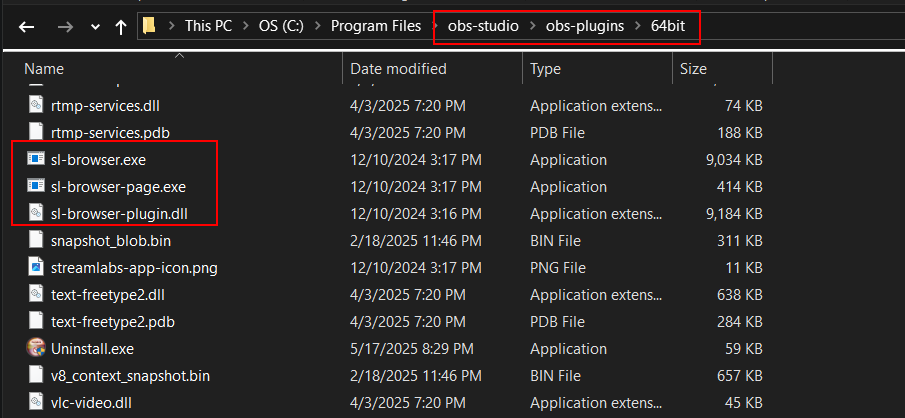Navigate to obs-plugins breadcrumb
Viewport: 905px width, 418px height.
585,26
